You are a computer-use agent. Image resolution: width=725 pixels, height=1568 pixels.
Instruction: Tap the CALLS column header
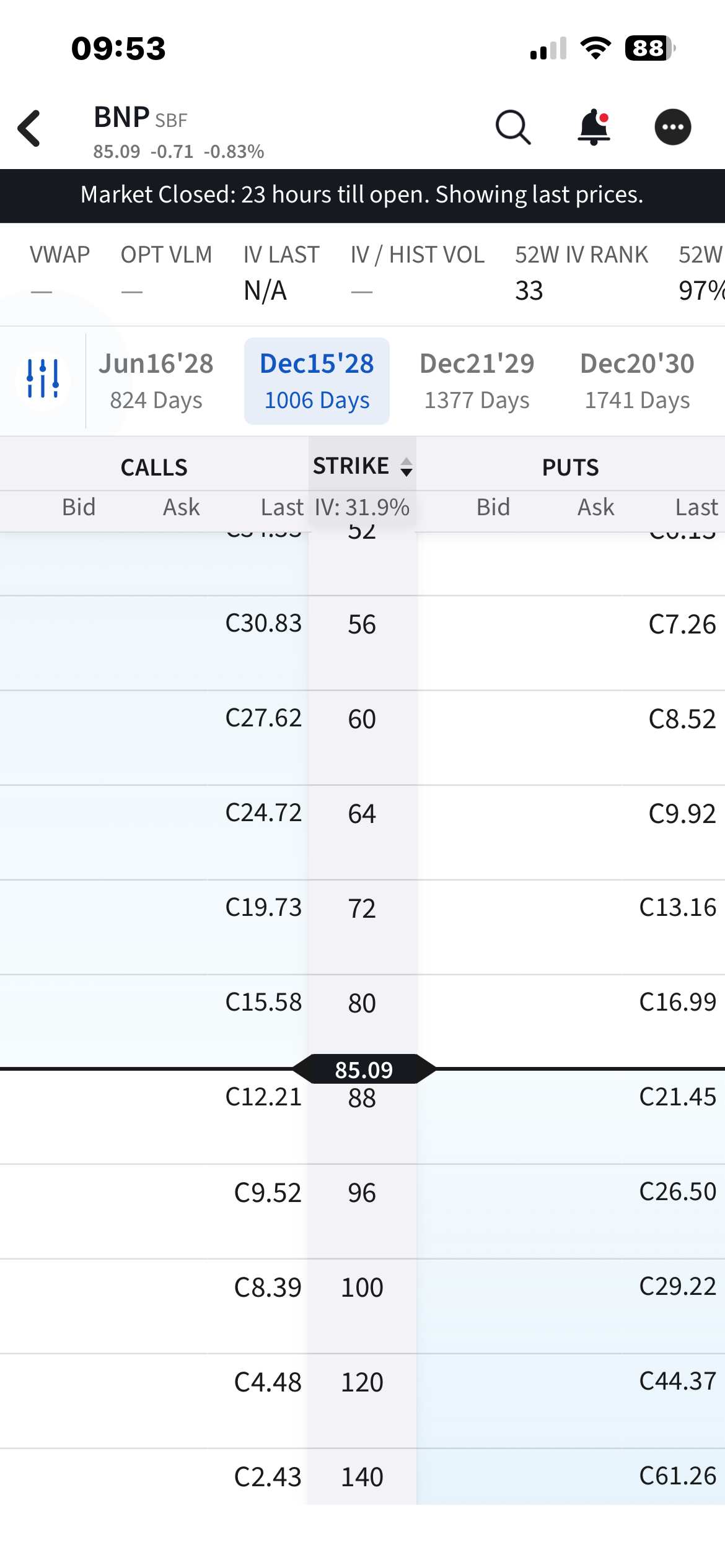(154, 468)
